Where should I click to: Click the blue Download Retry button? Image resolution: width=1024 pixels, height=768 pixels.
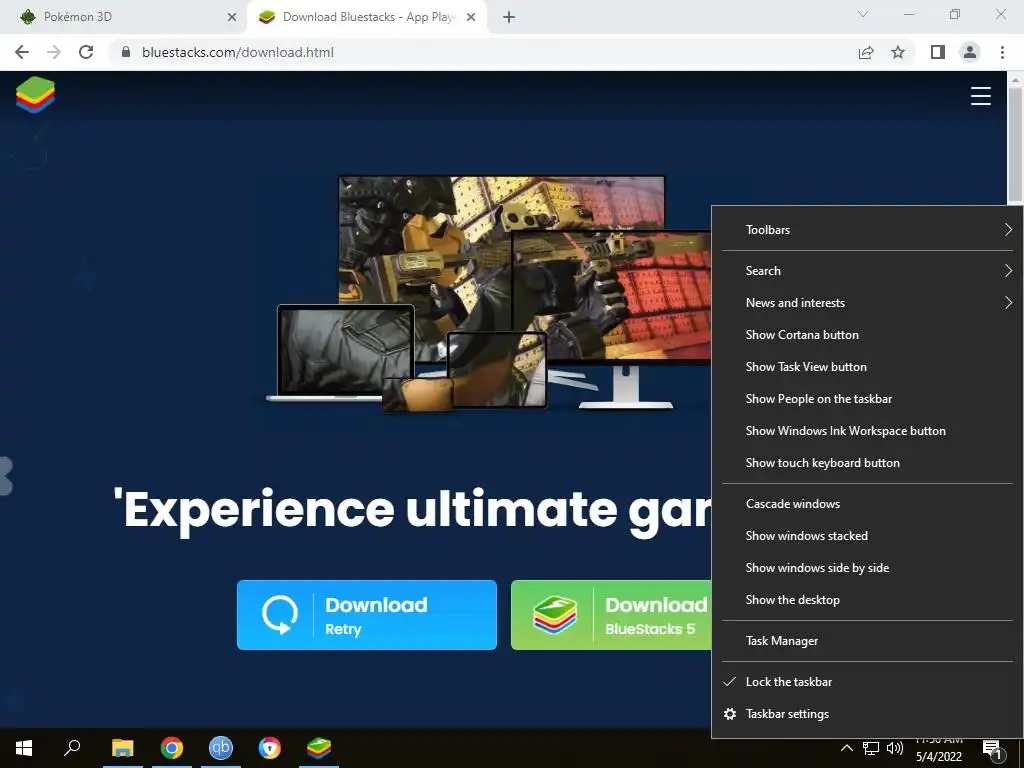(x=367, y=615)
